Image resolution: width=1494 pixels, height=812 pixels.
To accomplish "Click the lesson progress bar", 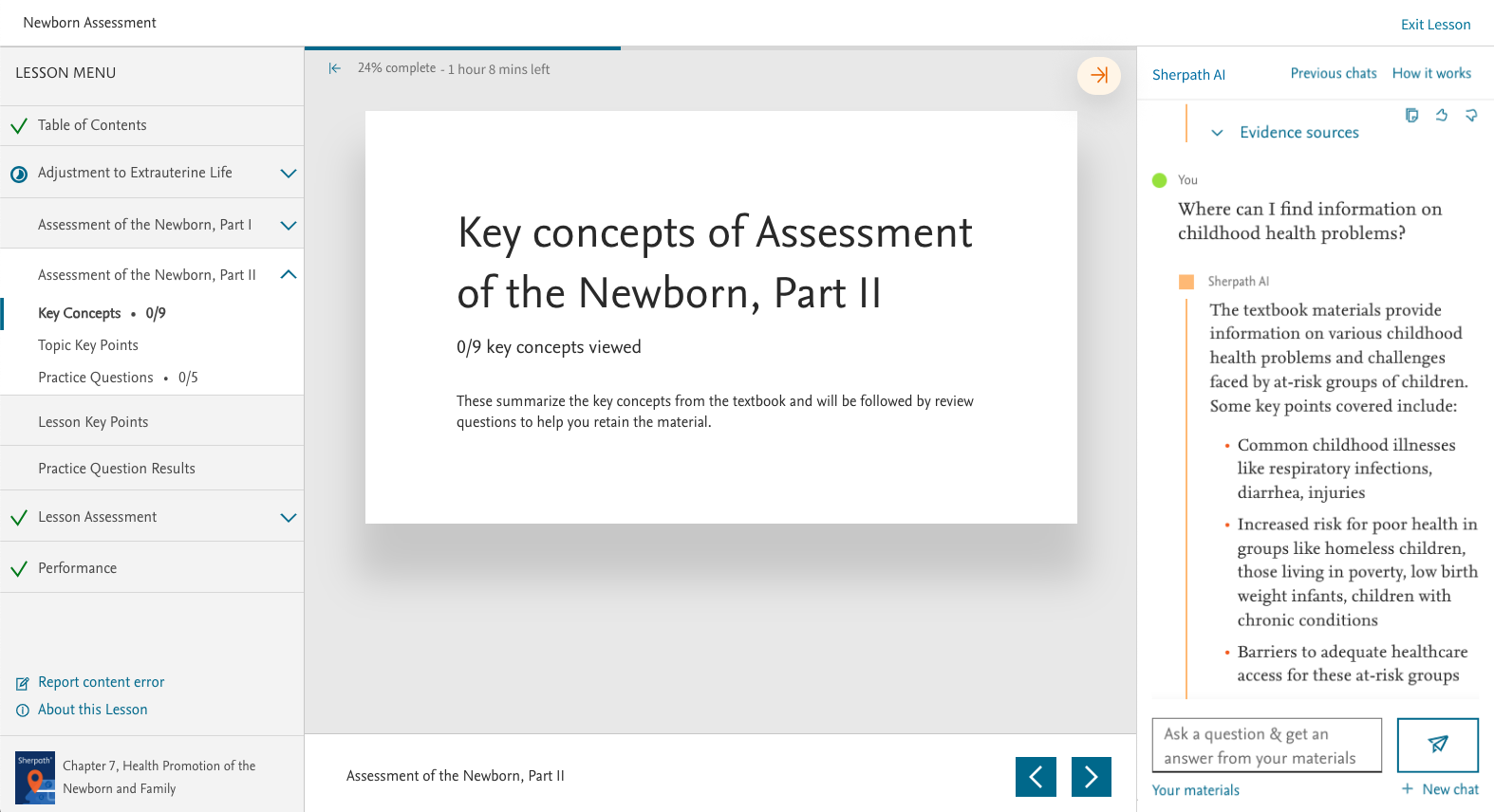I will [x=720, y=47].
